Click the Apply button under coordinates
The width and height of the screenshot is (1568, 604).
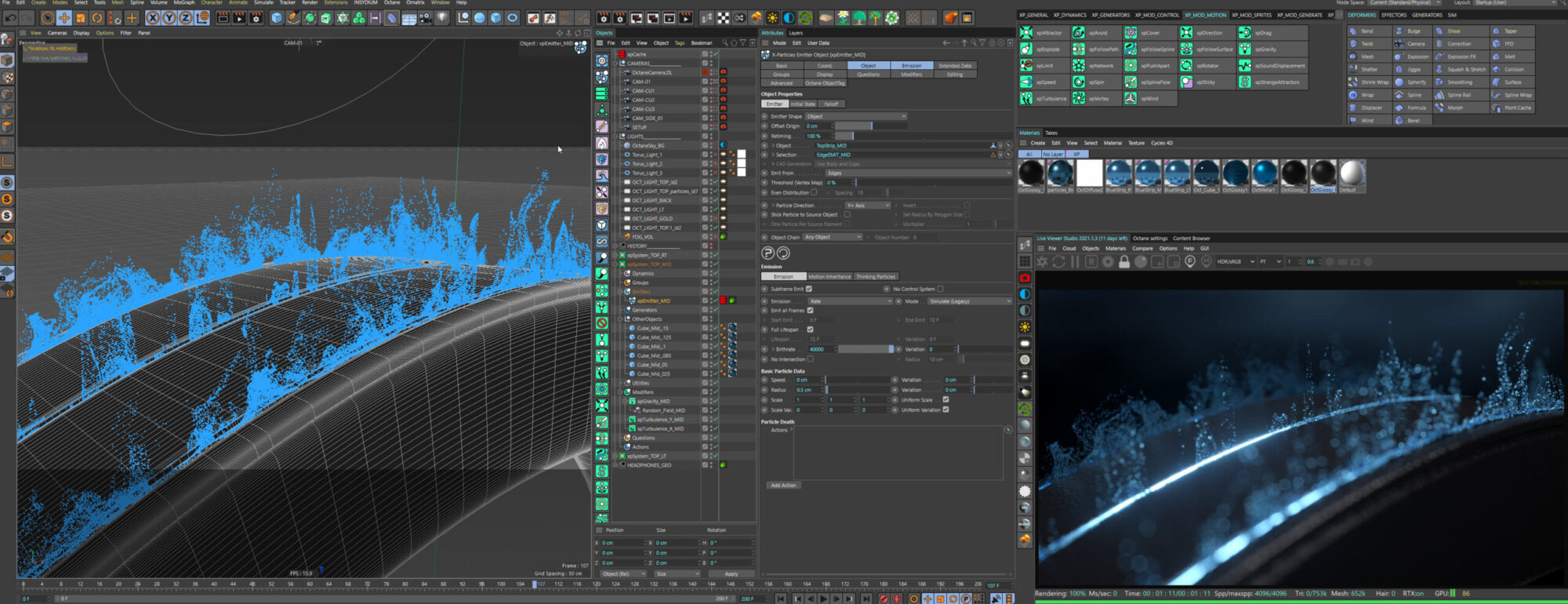(731, 574)
